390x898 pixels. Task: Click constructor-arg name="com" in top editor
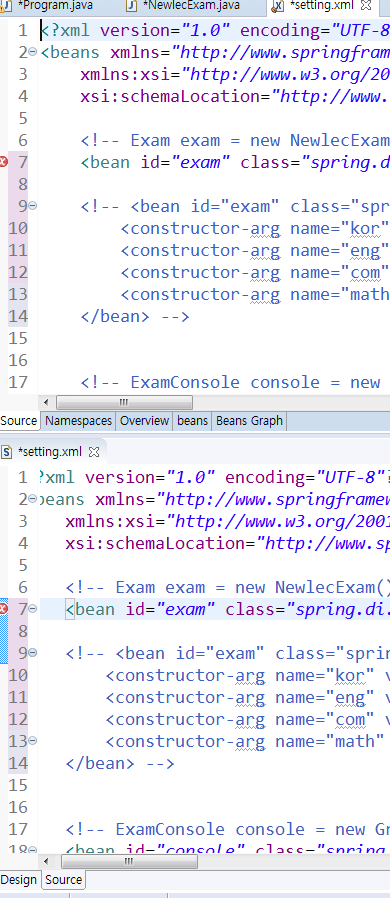[x=255, y=272]
